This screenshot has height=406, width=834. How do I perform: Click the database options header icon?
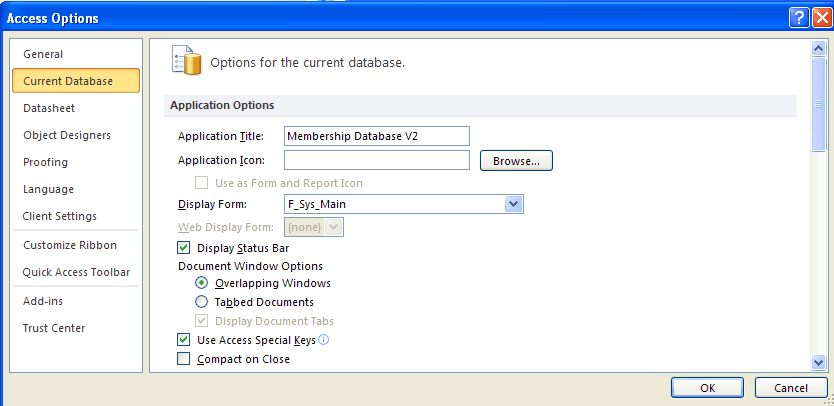tap(187, 60)
